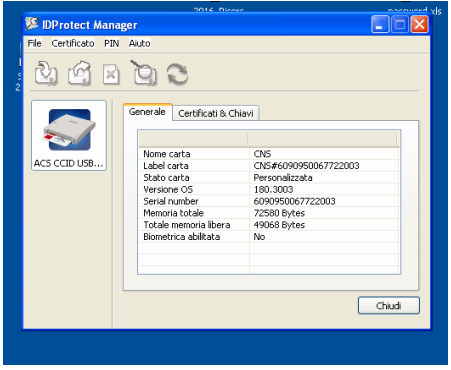451x370 pixels.
Task: Click the import certificate toolbar icon
Action: [46, 73]
